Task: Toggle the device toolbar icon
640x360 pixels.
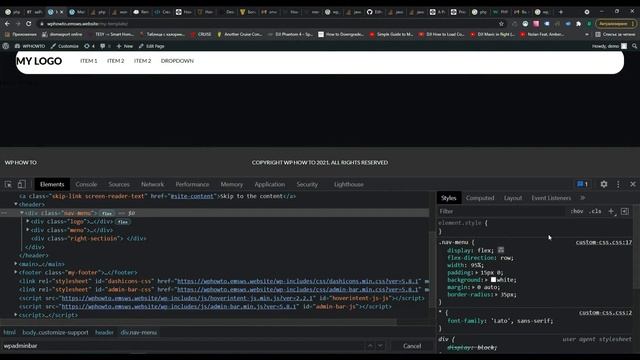Action: point(22,184)
